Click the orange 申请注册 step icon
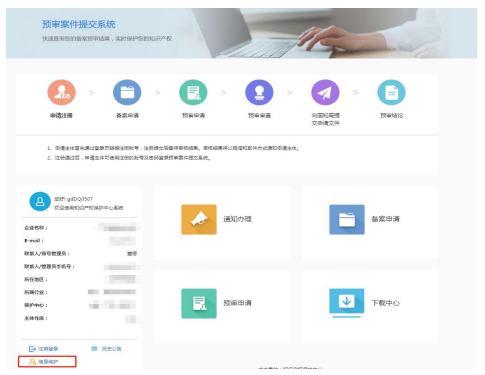The height and width of the screenshot is (375, 485). point(61,92)
